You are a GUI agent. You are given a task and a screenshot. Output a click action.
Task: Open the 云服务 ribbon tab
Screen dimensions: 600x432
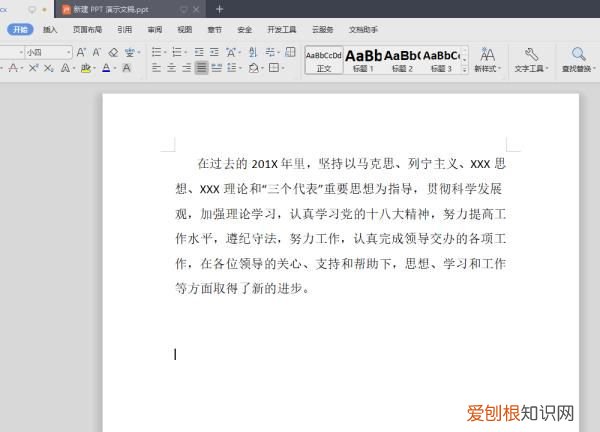pos(322,29)
